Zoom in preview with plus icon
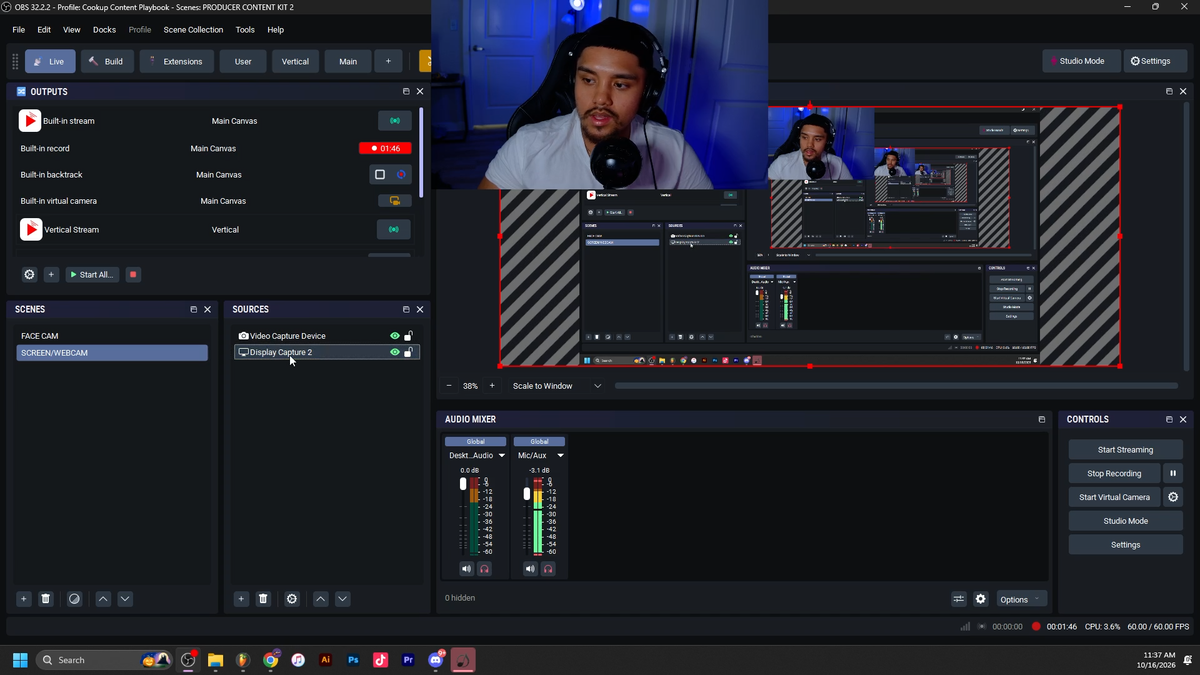 (x=492, y=386)
